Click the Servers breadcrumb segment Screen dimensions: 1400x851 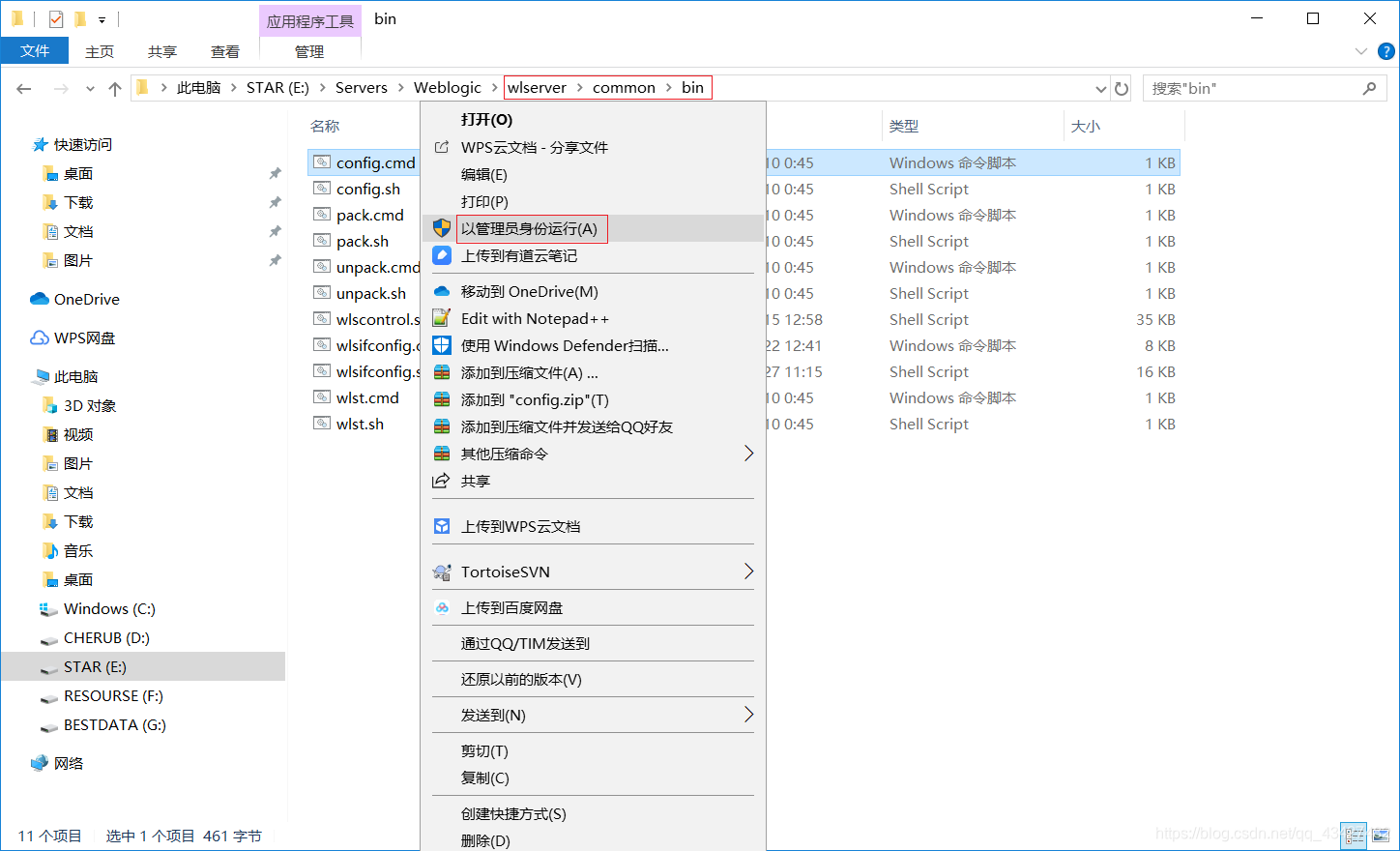362,88
